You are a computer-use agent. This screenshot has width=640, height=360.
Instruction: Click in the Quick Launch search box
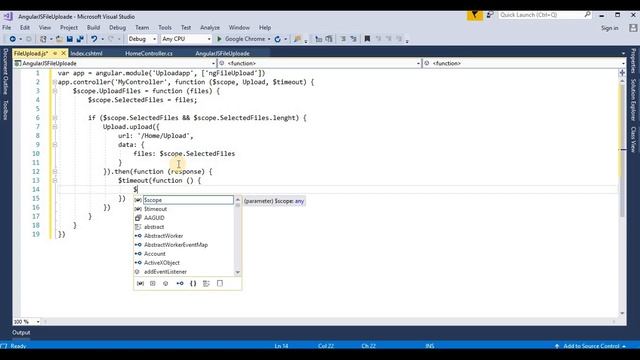click(544, 15)
